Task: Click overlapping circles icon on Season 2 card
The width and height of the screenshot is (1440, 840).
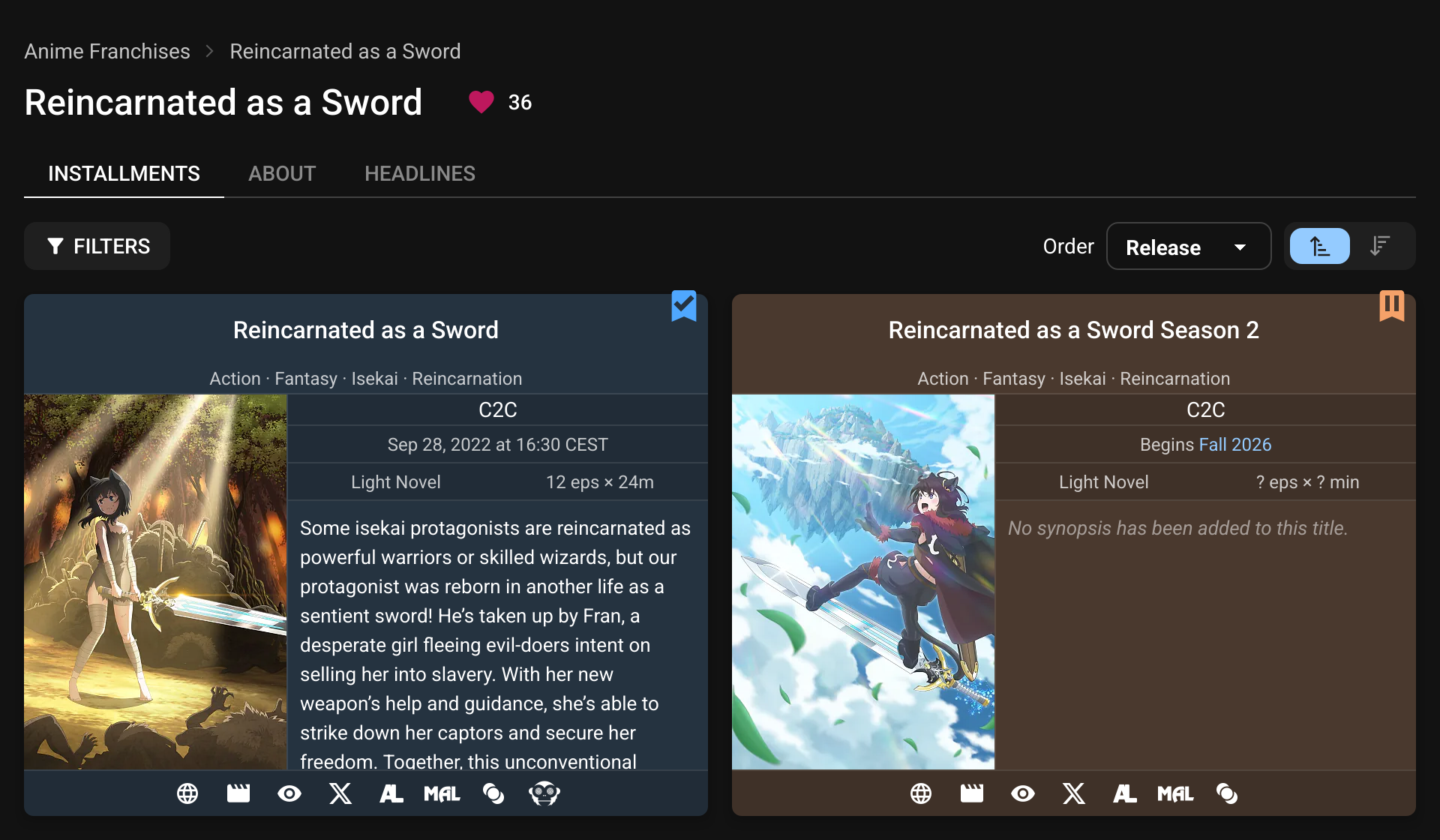Action: tap(1227, 793)
